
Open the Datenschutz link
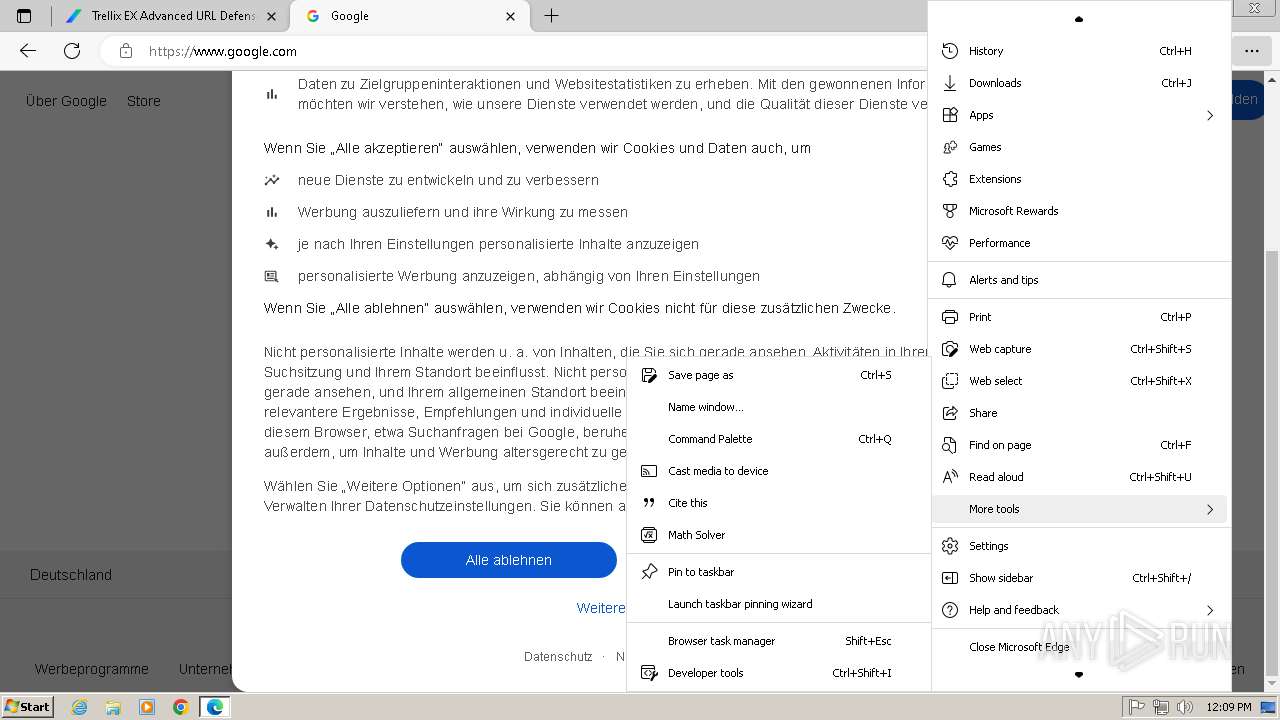coord(558,657)
